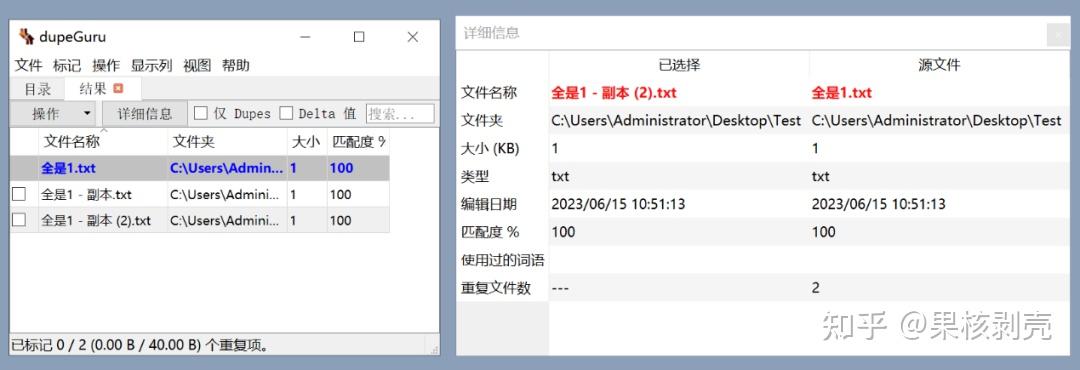Viewport: 1080px width, 370px height.
Task: Sort by 文件夹 column header
Action: pyautogui.click(x=227, y=143)
